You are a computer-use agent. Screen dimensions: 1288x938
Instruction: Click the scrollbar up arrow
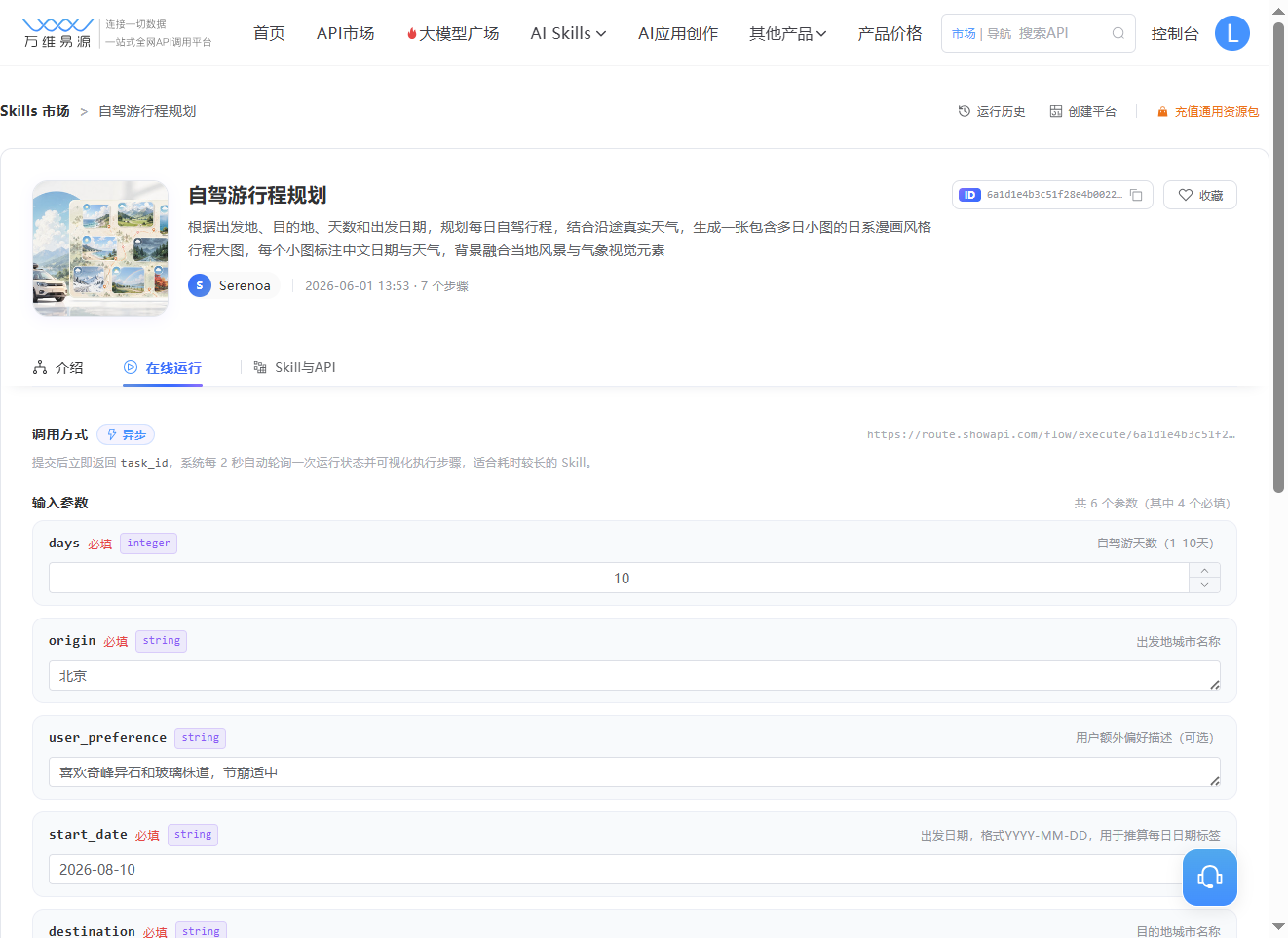tap(1279, 11)
